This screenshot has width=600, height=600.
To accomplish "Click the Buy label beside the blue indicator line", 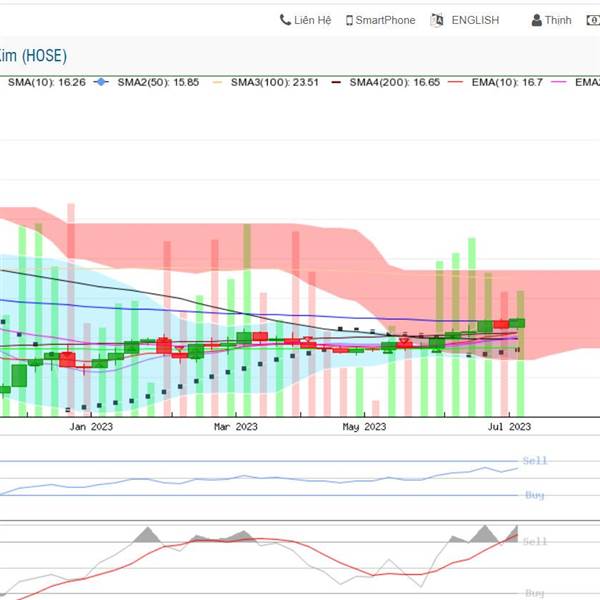I will [x=535, y=495].
